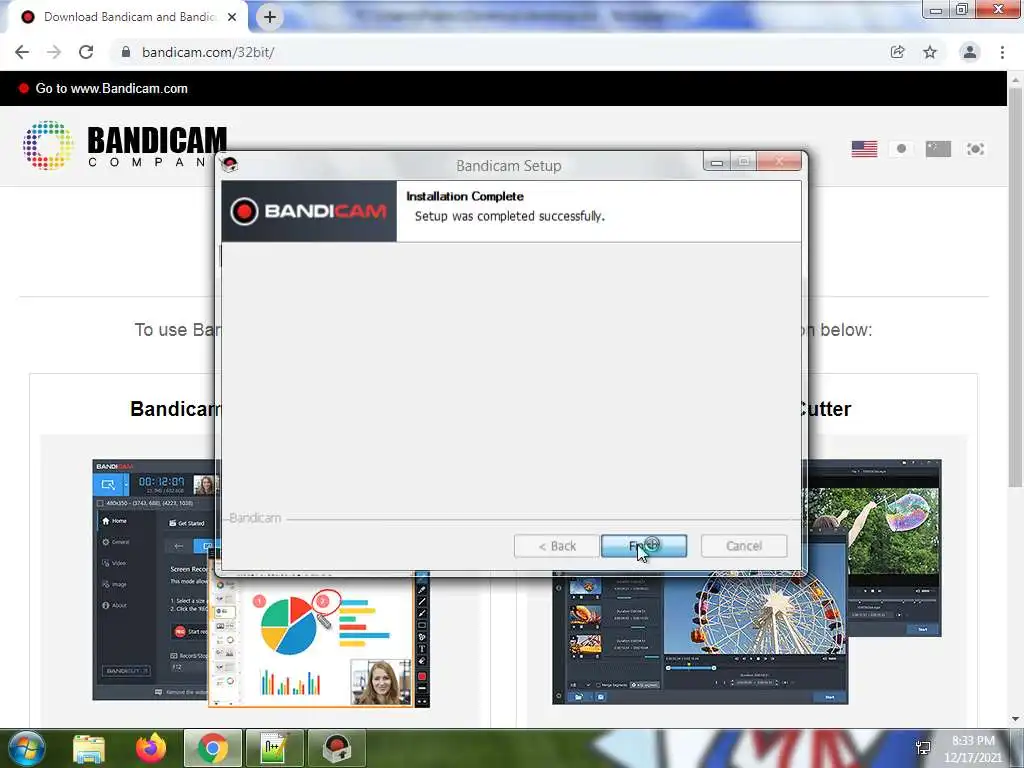Screen dimensions: 1024x768
Task: Select the Download Bandicam browser tab
Action: coord(127,17)
